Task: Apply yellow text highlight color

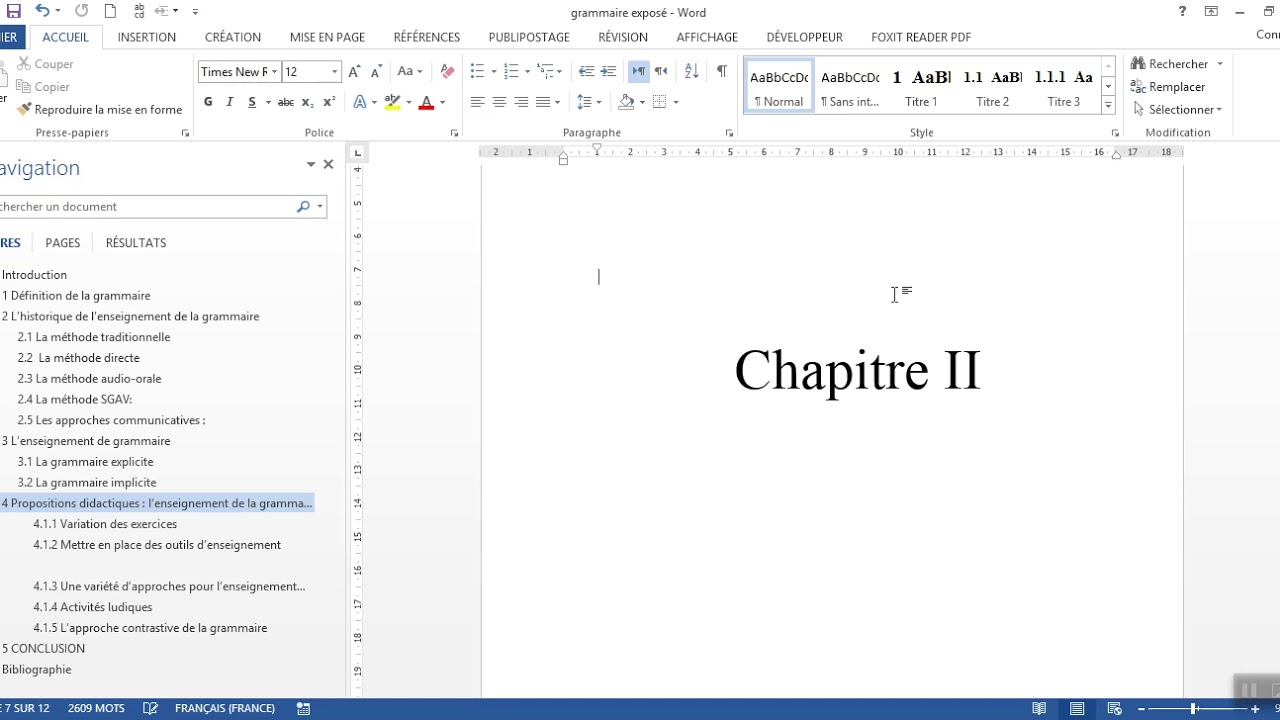Action: (393, 102)
